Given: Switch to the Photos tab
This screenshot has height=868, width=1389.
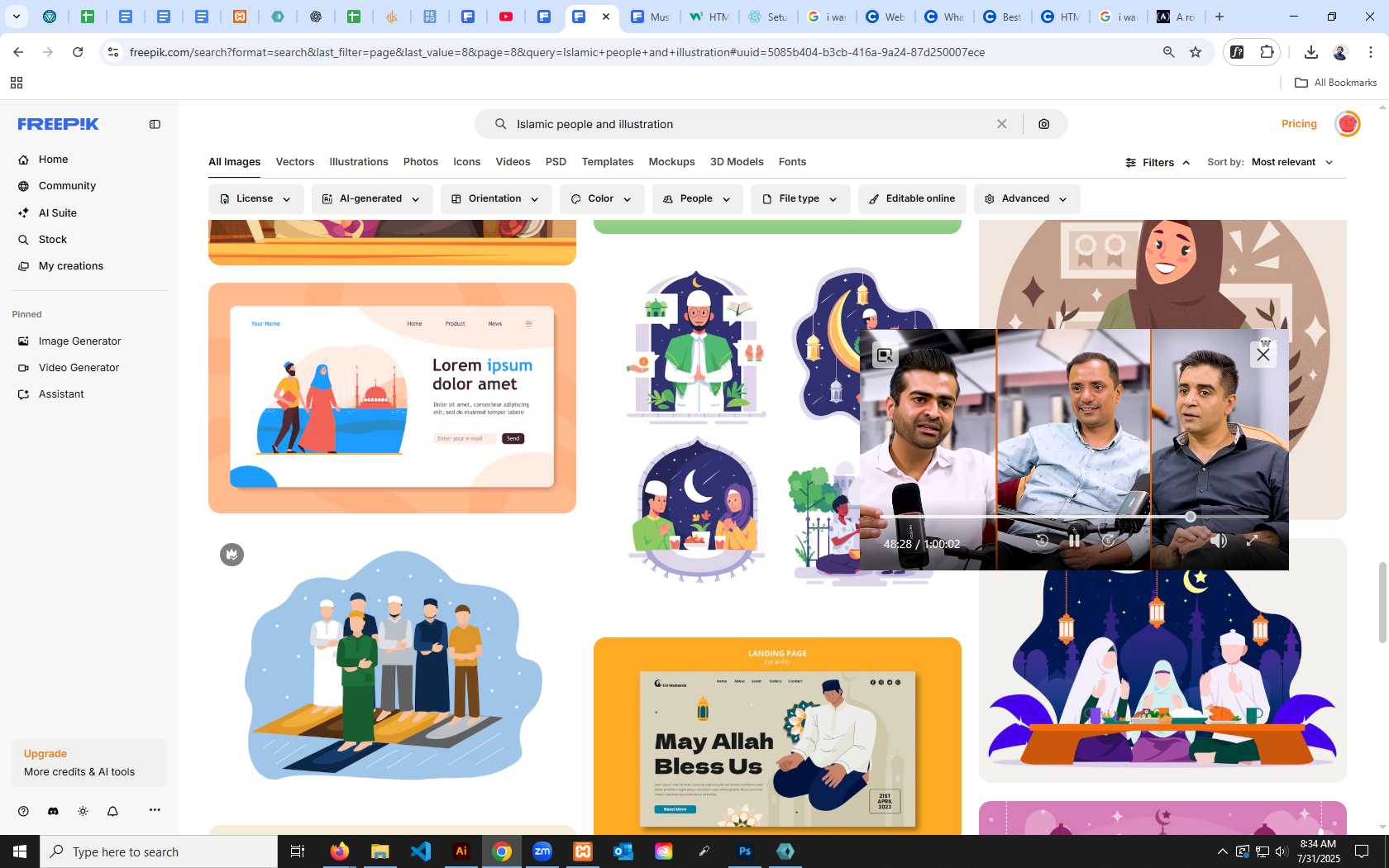Looking at the screenshot, I should point(421,162).
